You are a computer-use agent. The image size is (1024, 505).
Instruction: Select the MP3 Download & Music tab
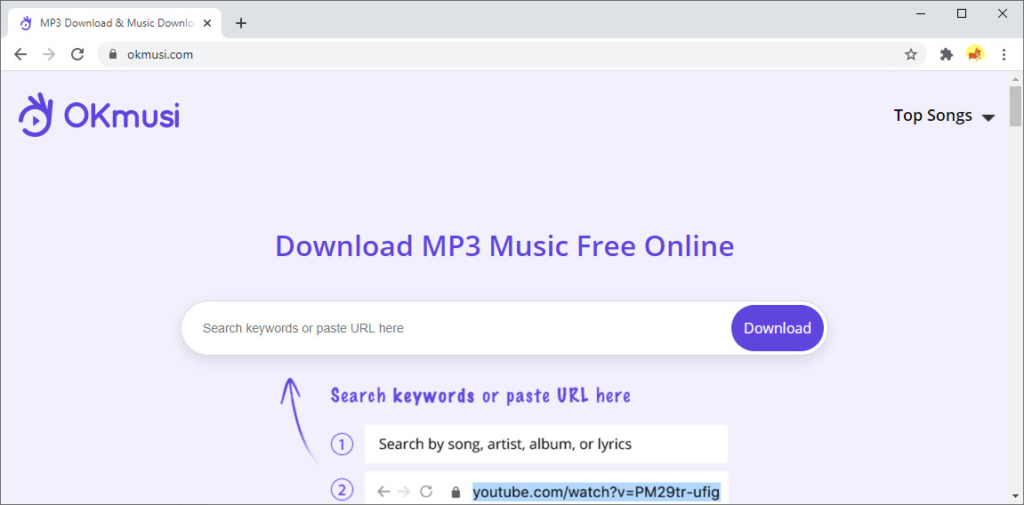point(115,23)
